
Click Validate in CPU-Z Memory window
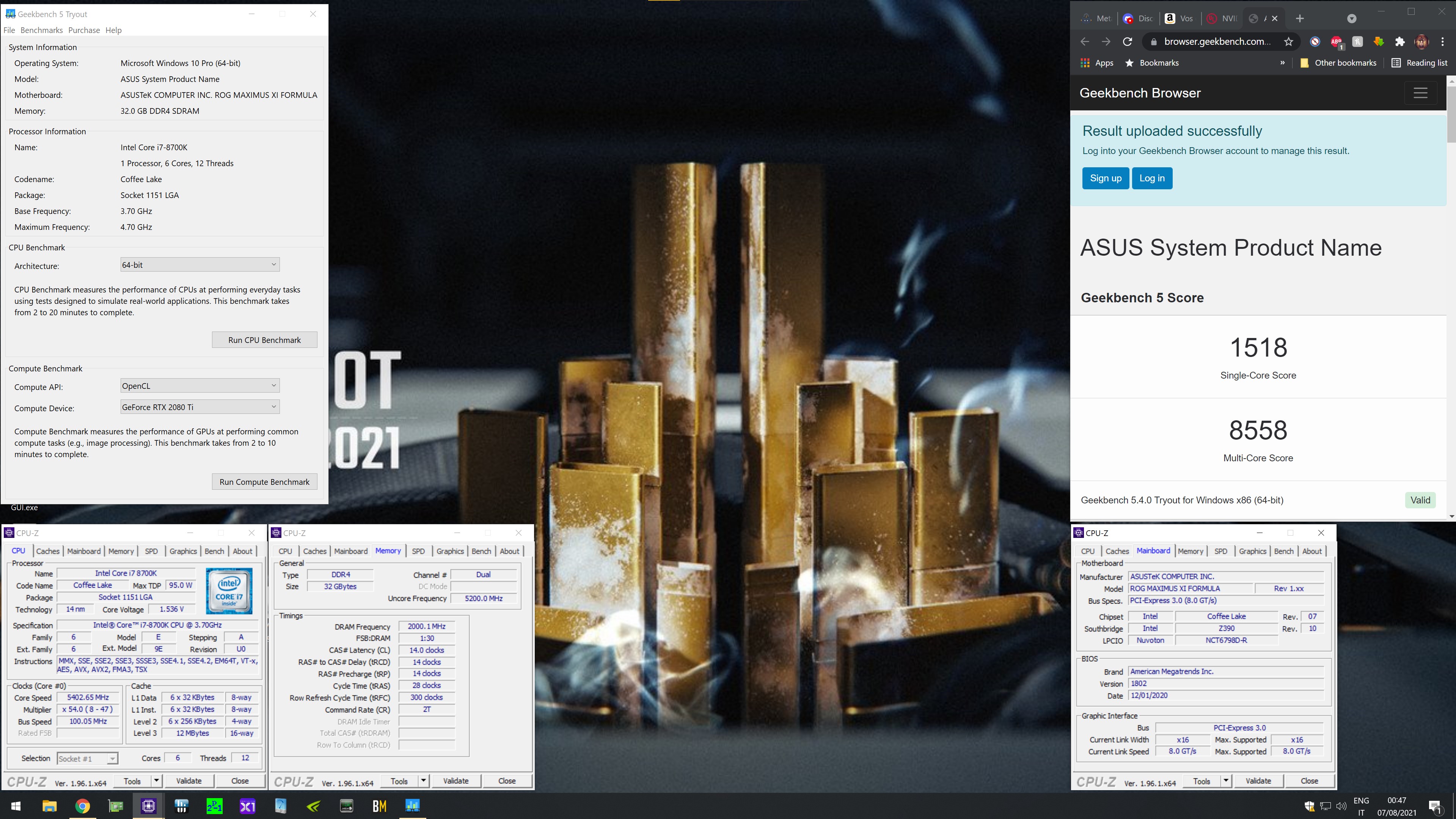click(x=455, y=781)
